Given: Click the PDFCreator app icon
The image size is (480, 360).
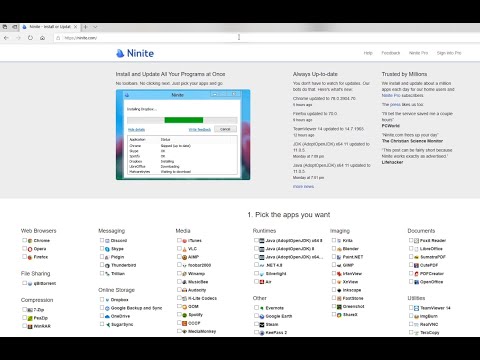Looking at the screenshot, I should pyautogui.click(x=416, y=273).
